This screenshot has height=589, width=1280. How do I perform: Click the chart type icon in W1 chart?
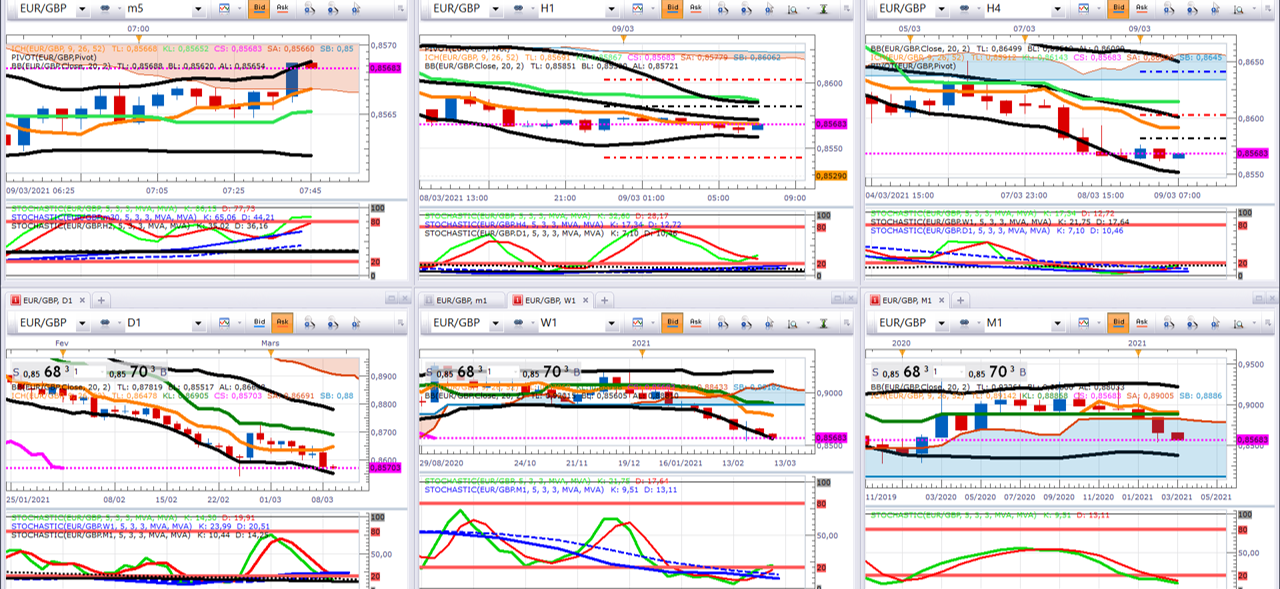coord(638,322)
